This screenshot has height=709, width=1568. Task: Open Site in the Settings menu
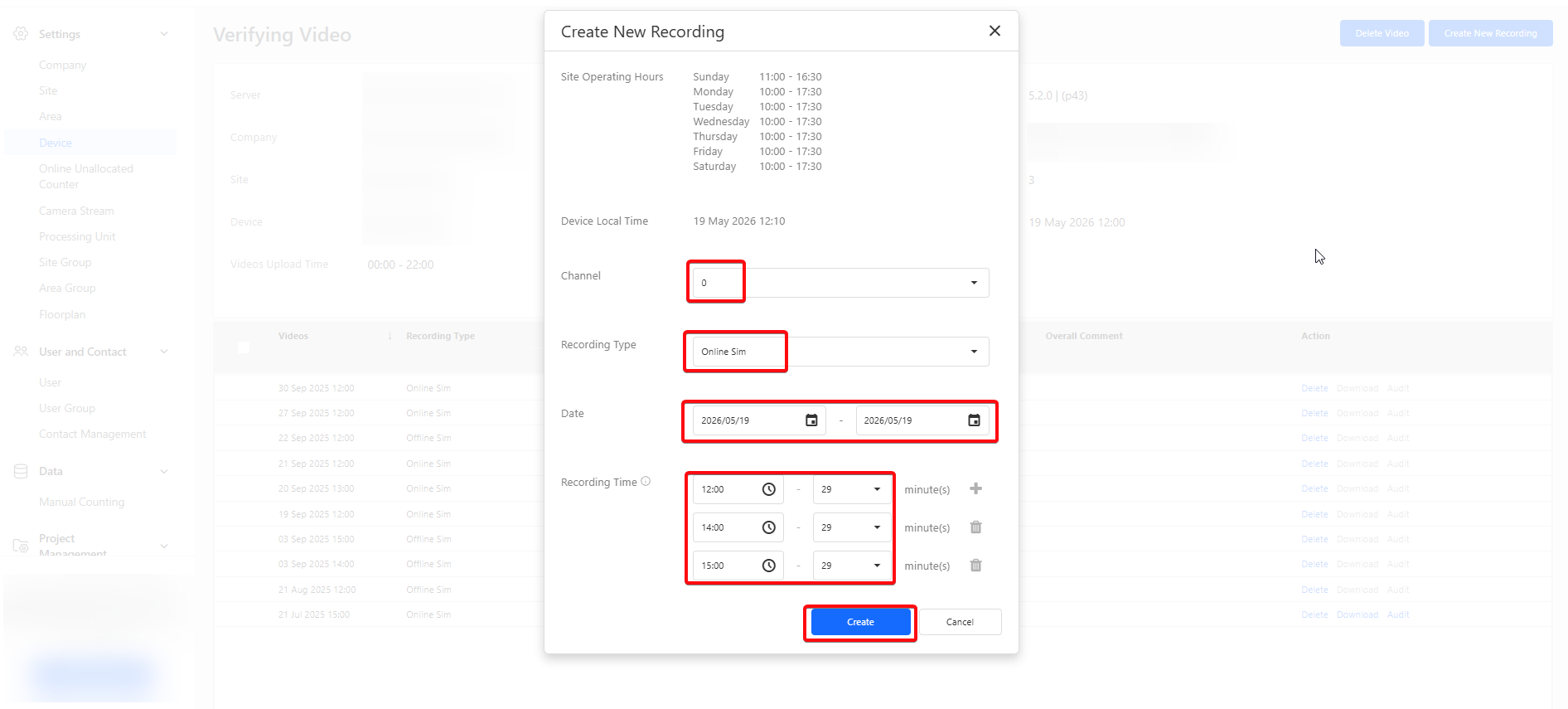48,90
